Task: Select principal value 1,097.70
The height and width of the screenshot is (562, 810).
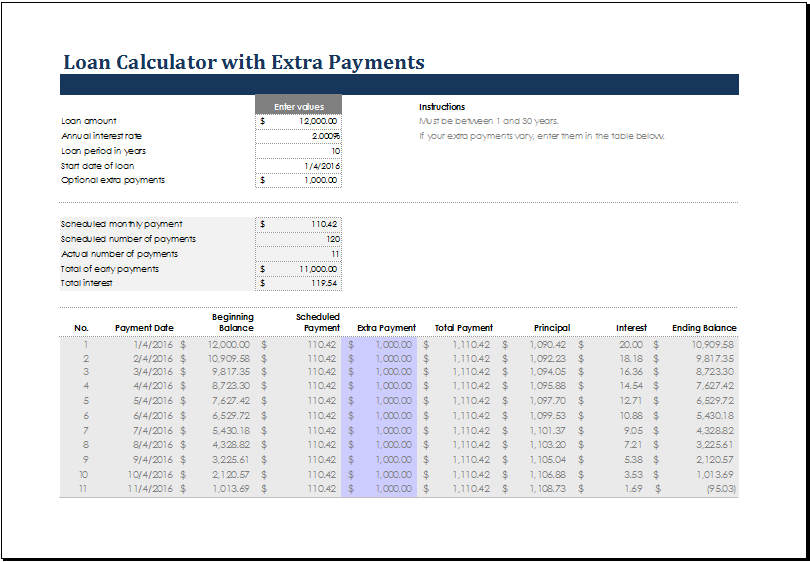Action: click(548, 401)
